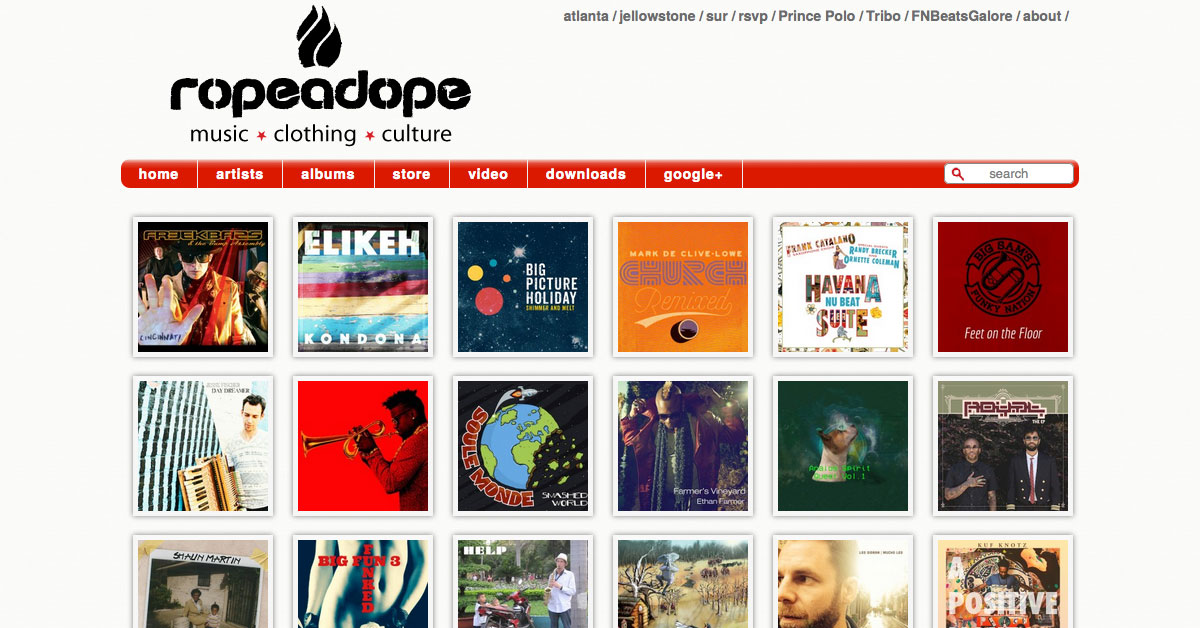The width and height of the screenshot is (1200, 628).
Task: Open the FNBeatsGalore top link
Action: coord(962,16)
